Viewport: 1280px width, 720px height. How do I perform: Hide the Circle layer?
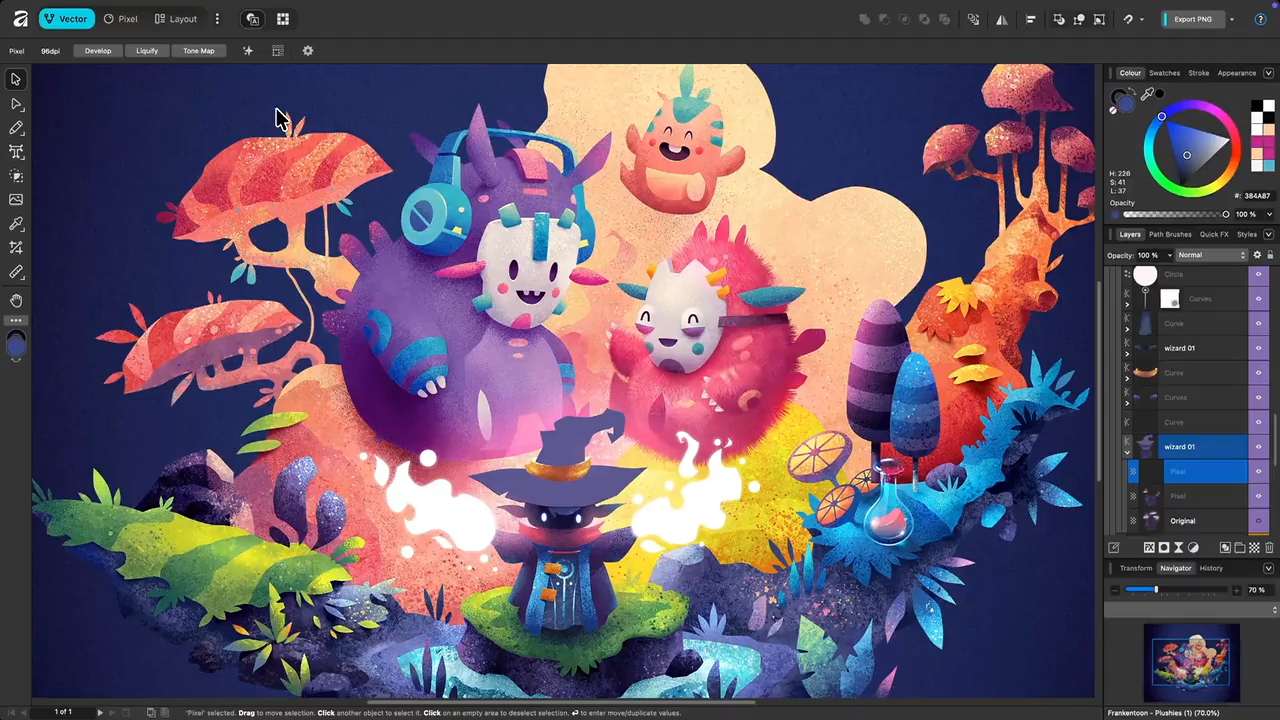coord(1258,274)
